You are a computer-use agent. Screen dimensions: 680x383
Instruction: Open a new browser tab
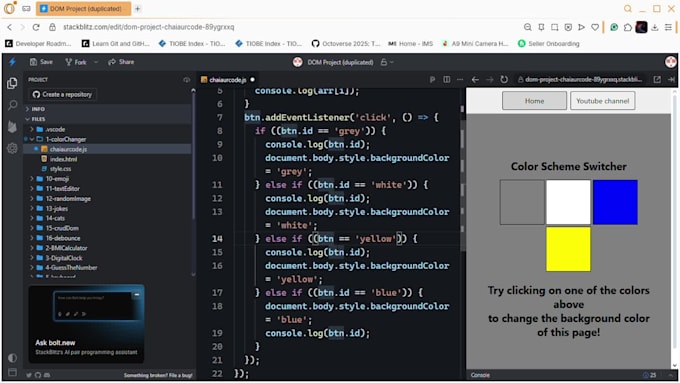coord(137,9)
